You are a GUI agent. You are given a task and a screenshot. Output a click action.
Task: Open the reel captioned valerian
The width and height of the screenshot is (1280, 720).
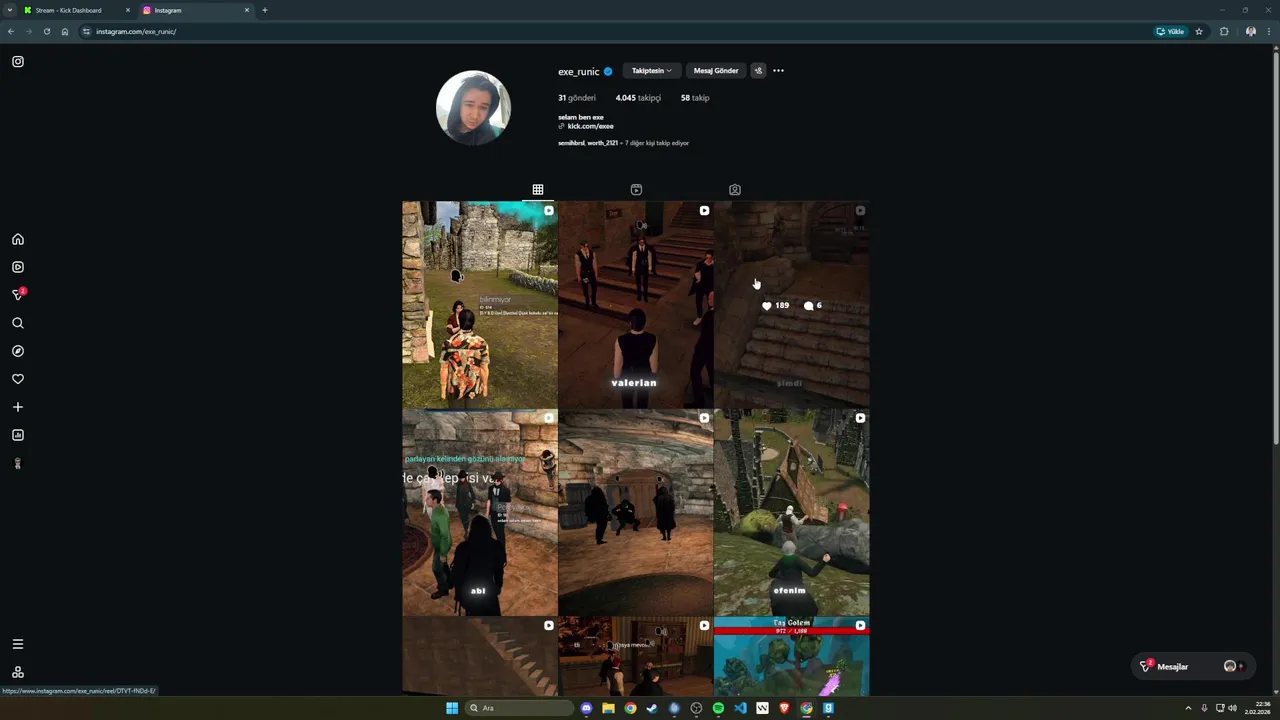(636, 305)
